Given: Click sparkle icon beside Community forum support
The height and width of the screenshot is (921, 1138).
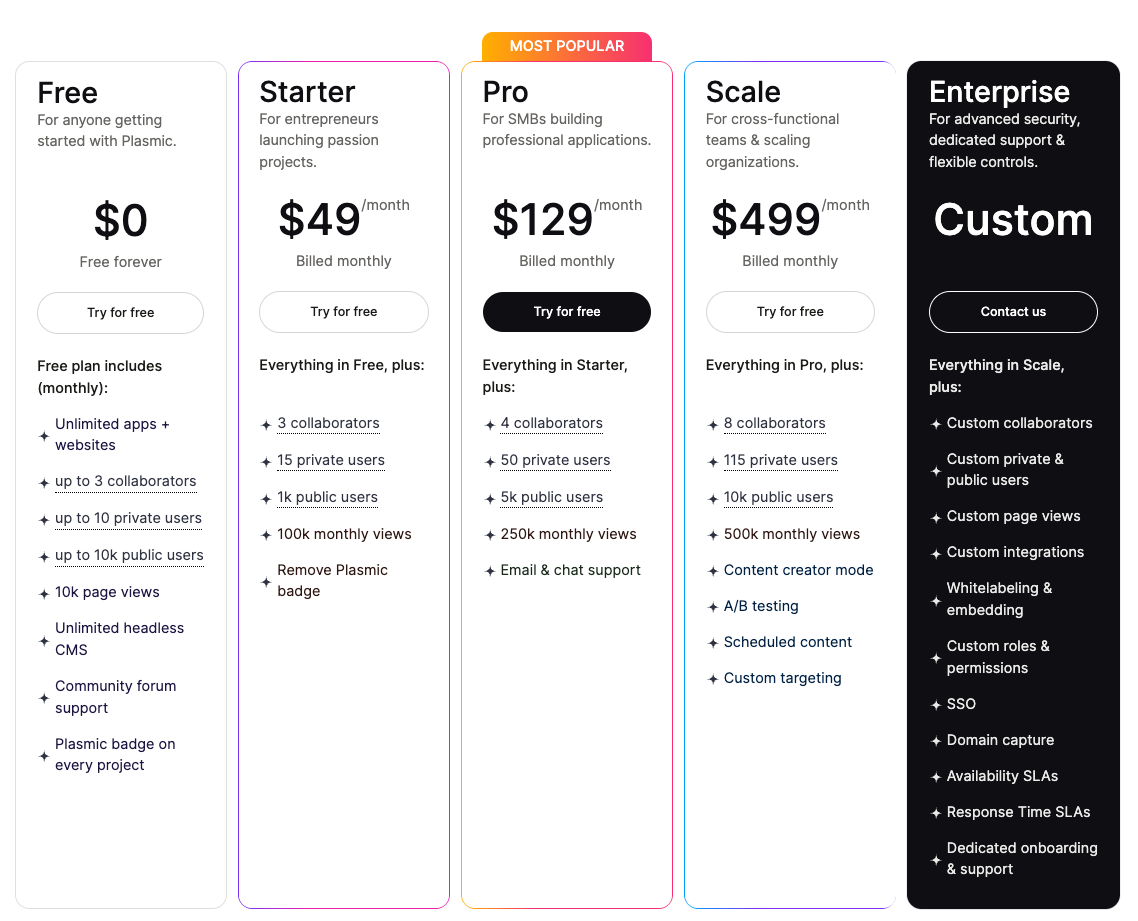Looking at the screenshot, I should [x=44, y=698].
